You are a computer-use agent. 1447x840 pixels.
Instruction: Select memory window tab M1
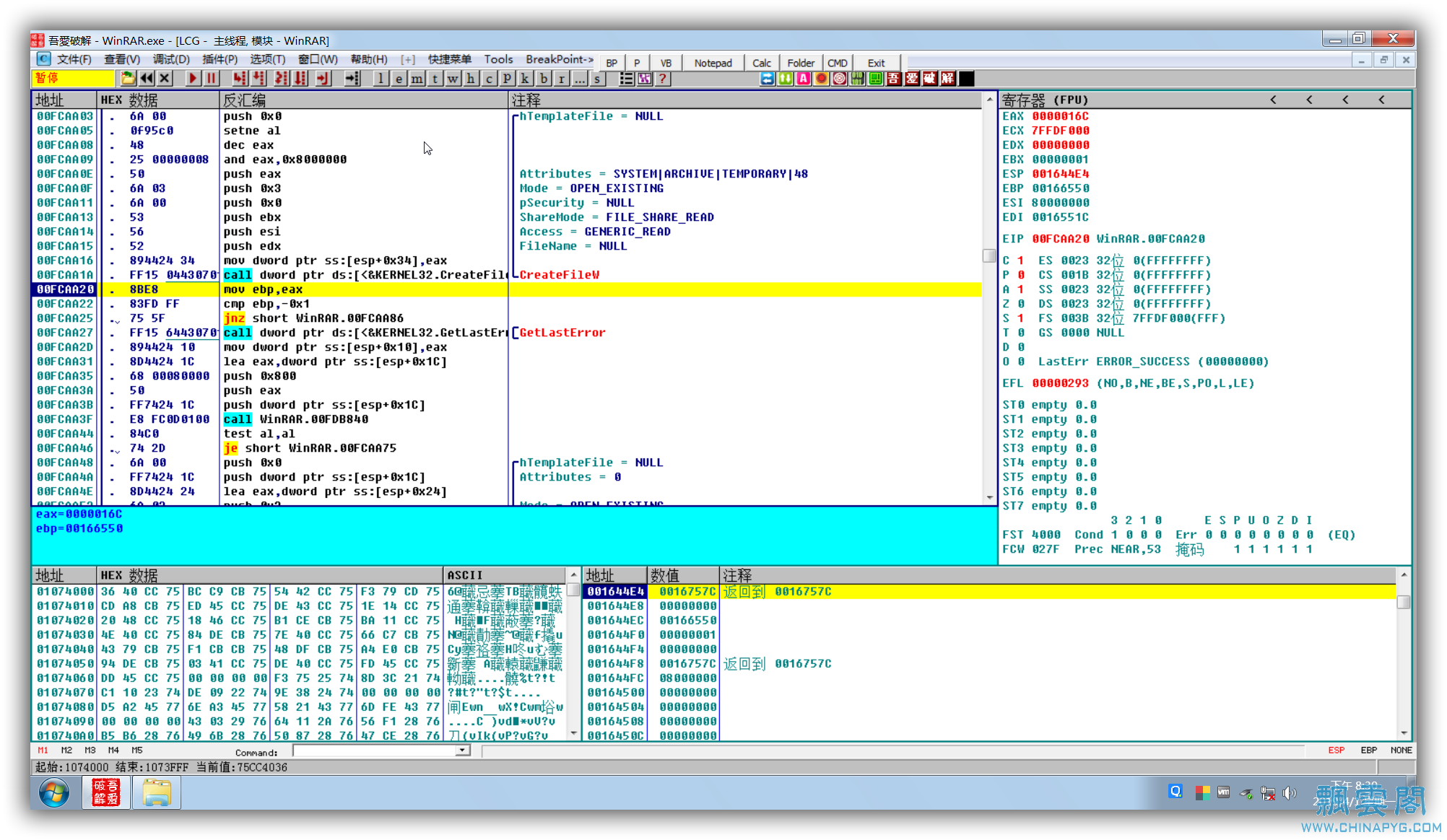click(x=43, y=751)
